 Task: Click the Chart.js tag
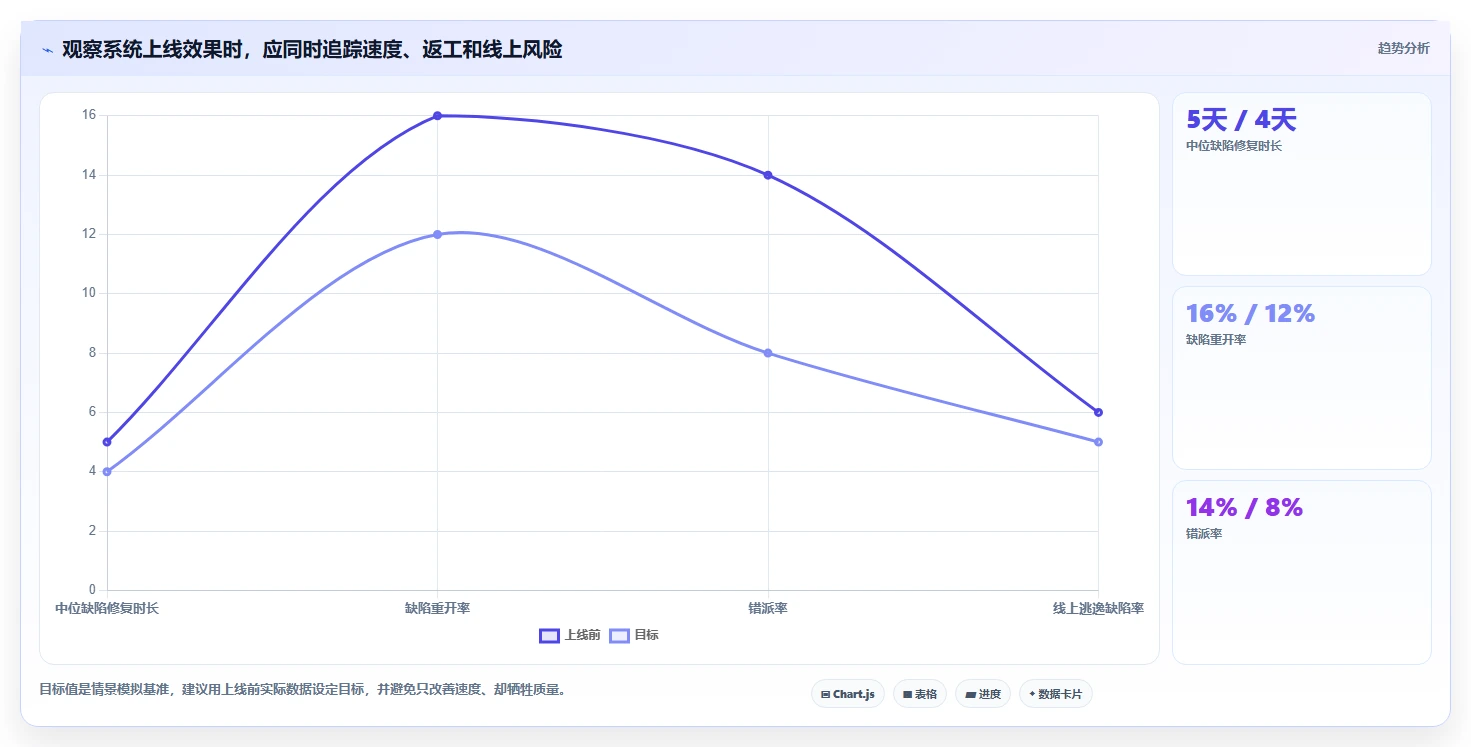tap(848, 694)
